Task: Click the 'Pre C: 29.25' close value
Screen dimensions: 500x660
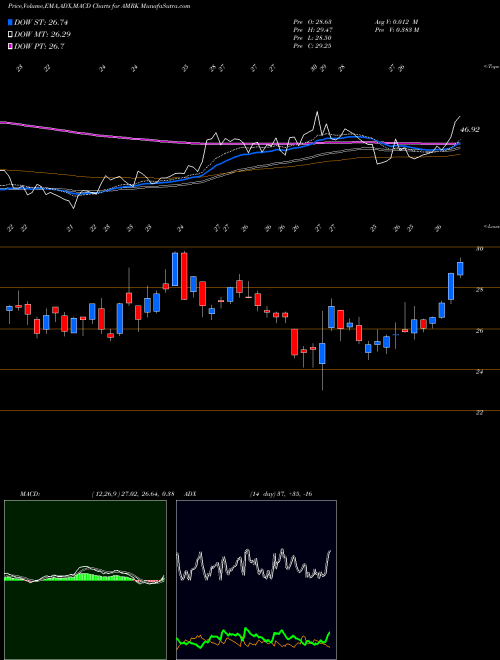Action: click(x=312, y=45)
